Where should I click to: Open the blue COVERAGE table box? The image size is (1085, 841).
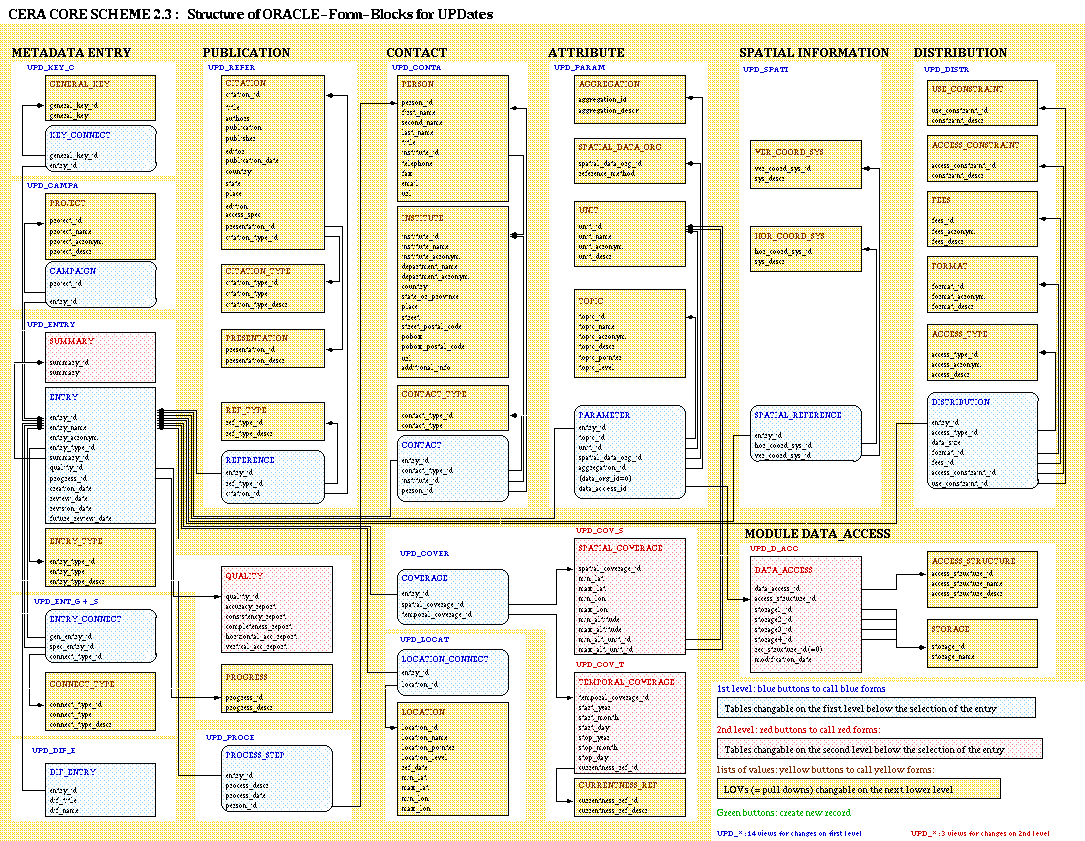click(x=453, y=596)
